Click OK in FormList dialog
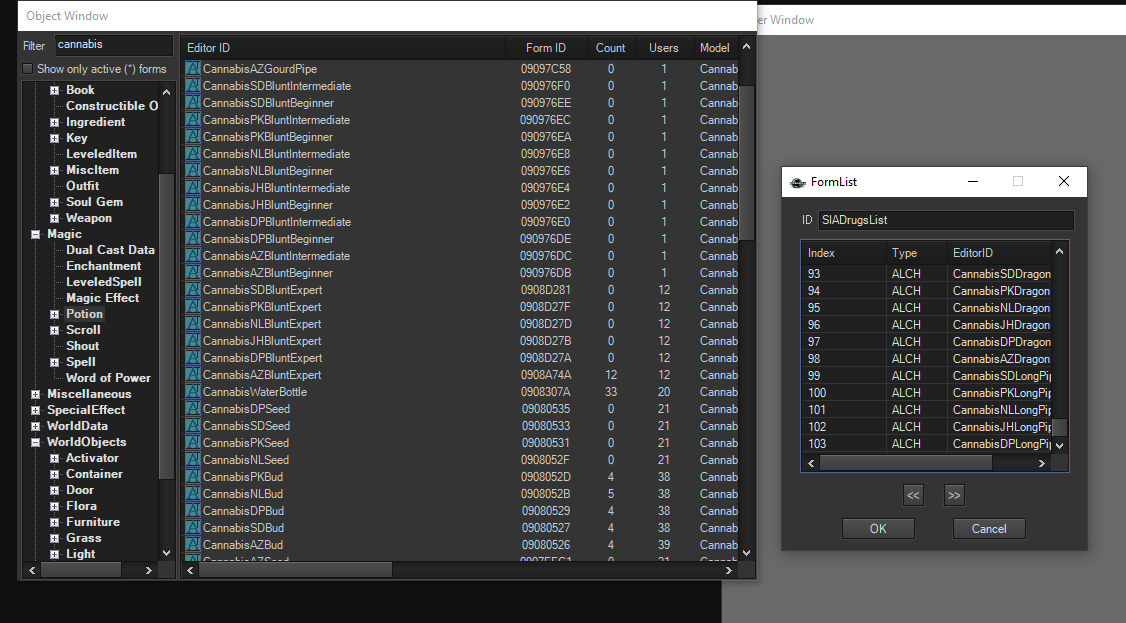The image size is (1126, 623). [878, 529]
